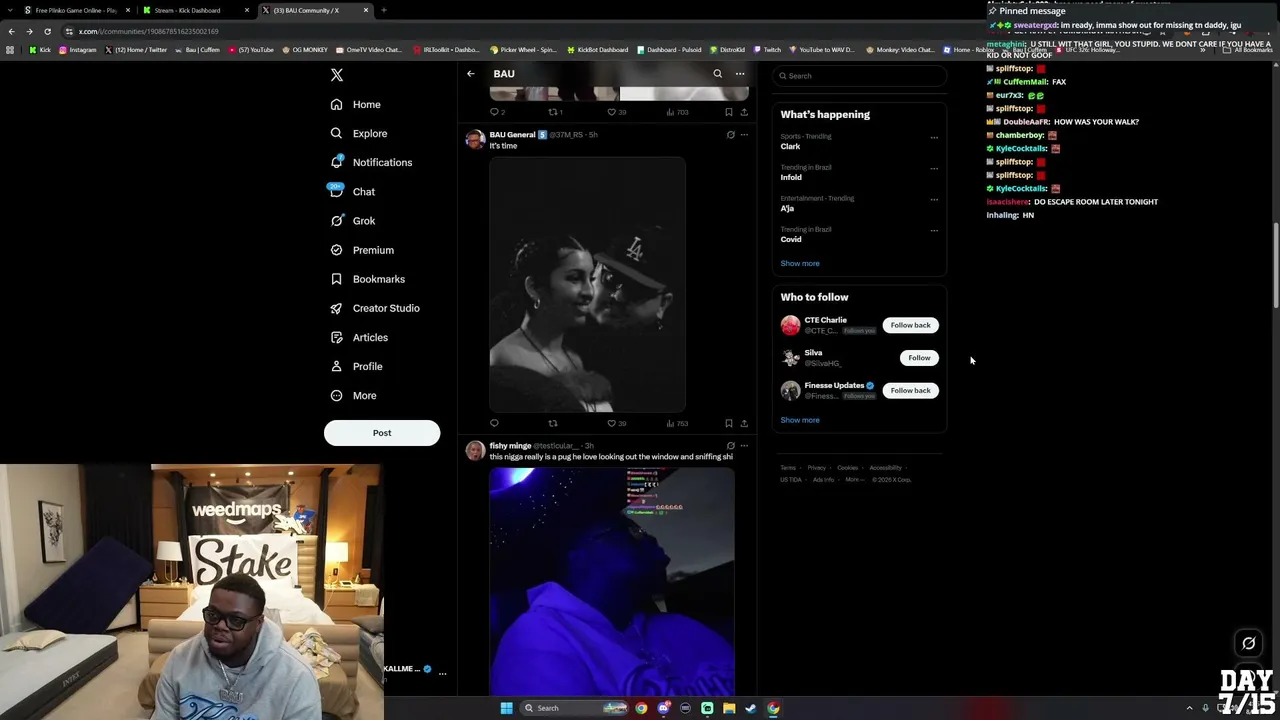
Task: Open the Instagram bookmark
Action: [78, 50]
